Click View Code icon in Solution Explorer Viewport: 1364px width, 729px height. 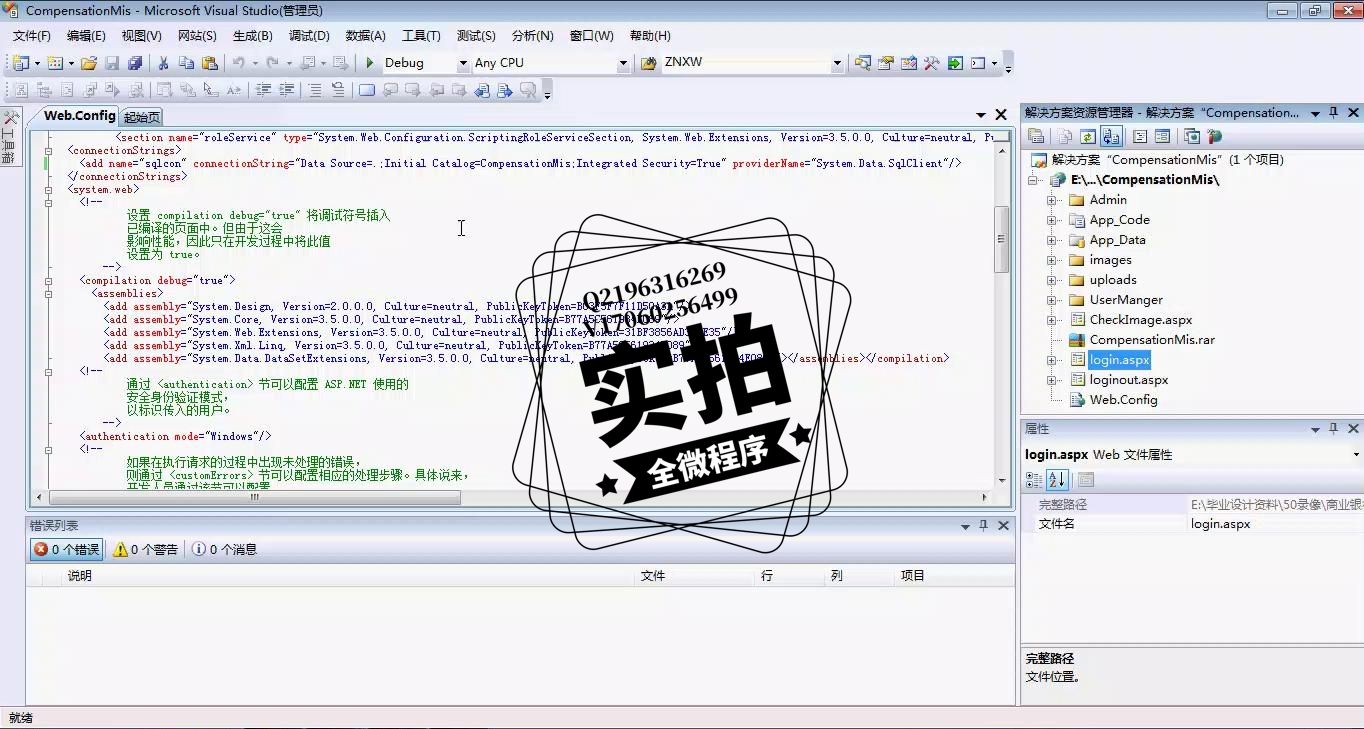[1140, 137]
